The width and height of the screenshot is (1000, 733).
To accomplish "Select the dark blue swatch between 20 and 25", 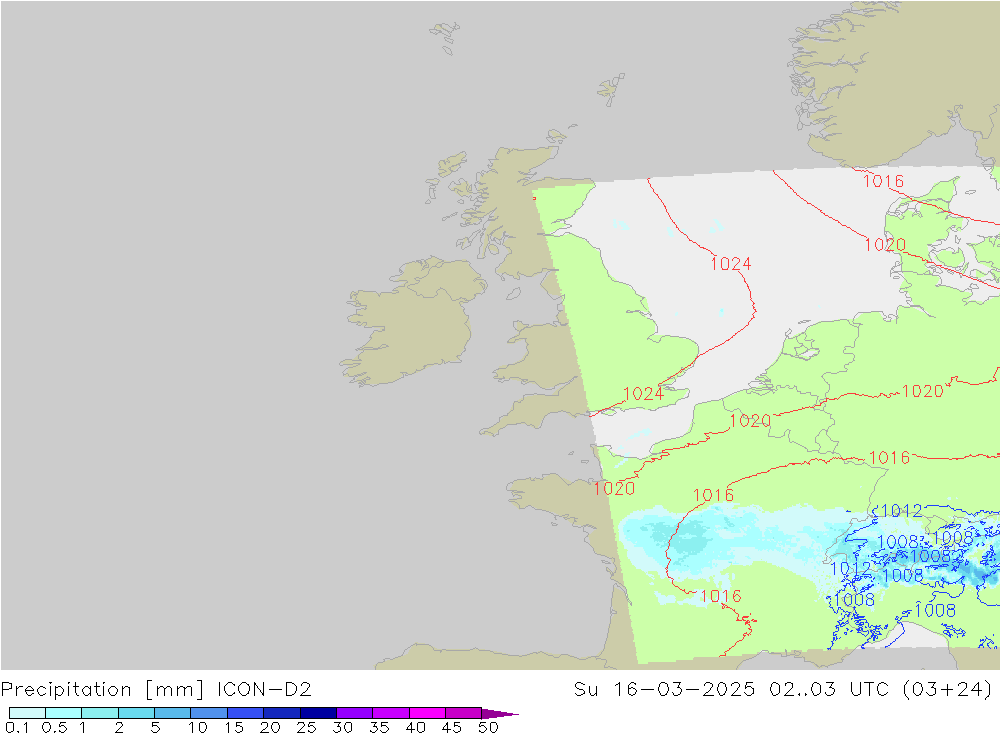I will (x=282, y=713).
